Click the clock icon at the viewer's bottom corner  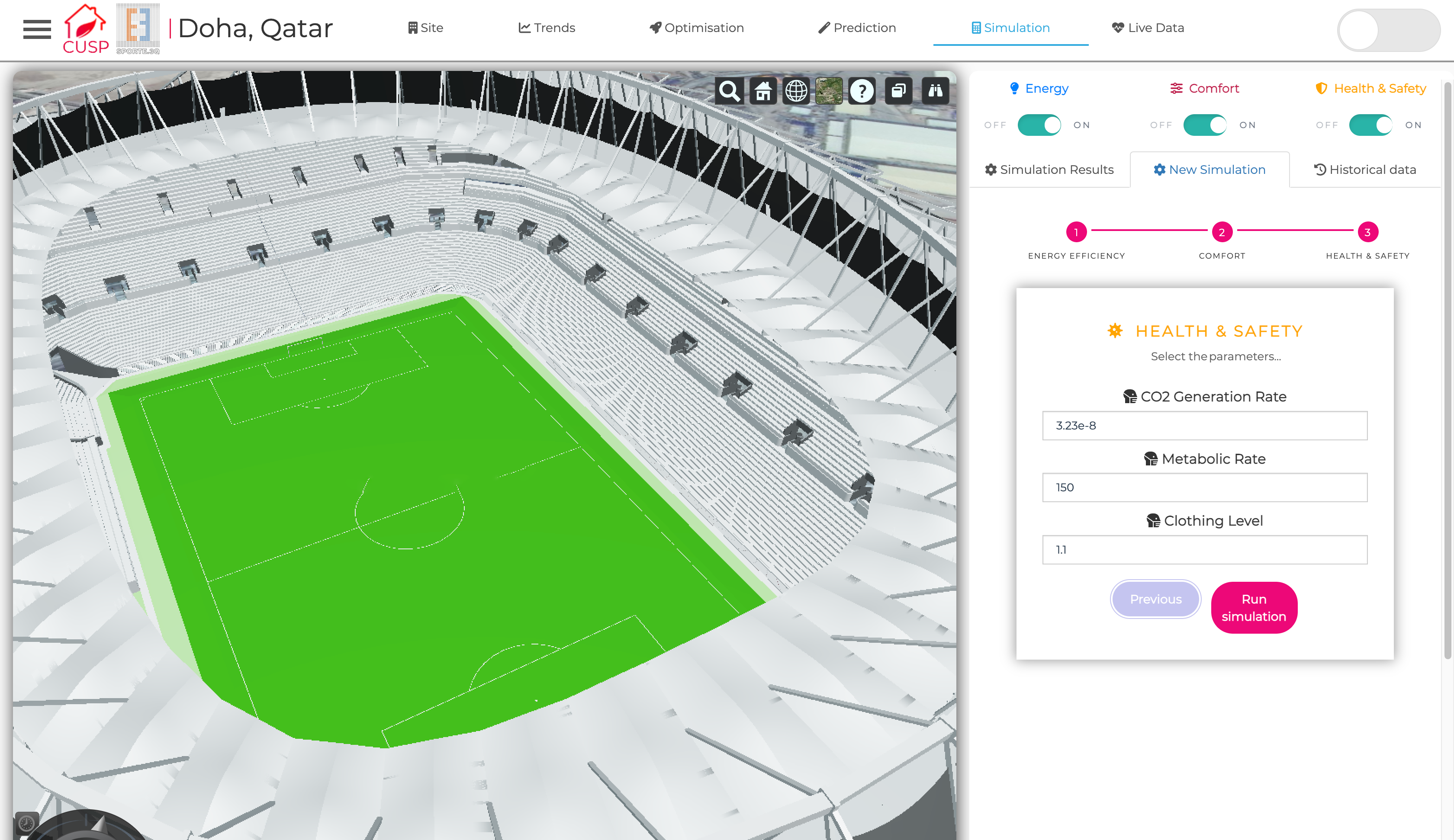coord(26,823)
